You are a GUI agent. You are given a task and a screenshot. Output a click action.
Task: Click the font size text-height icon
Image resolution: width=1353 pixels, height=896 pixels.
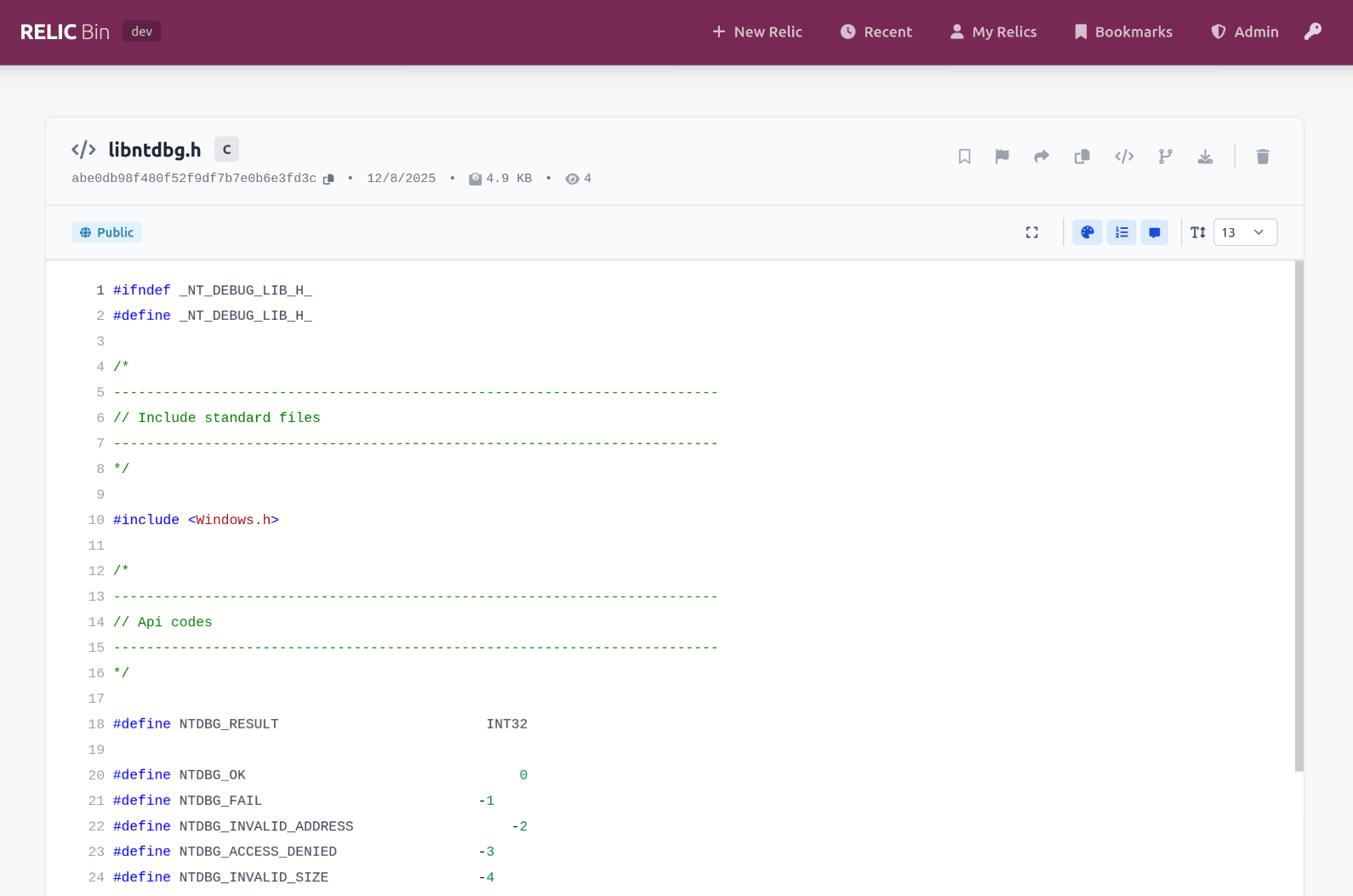point(1198,232)
